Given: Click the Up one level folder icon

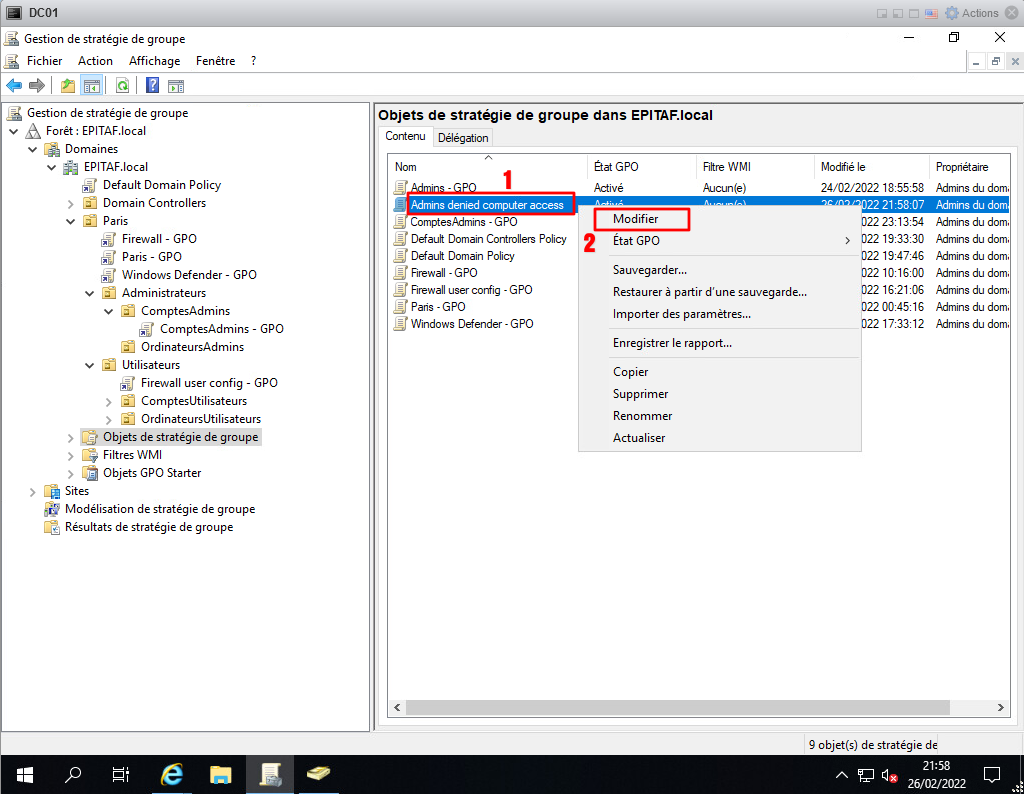Looking at the screenshot, I should click(68, 86).
